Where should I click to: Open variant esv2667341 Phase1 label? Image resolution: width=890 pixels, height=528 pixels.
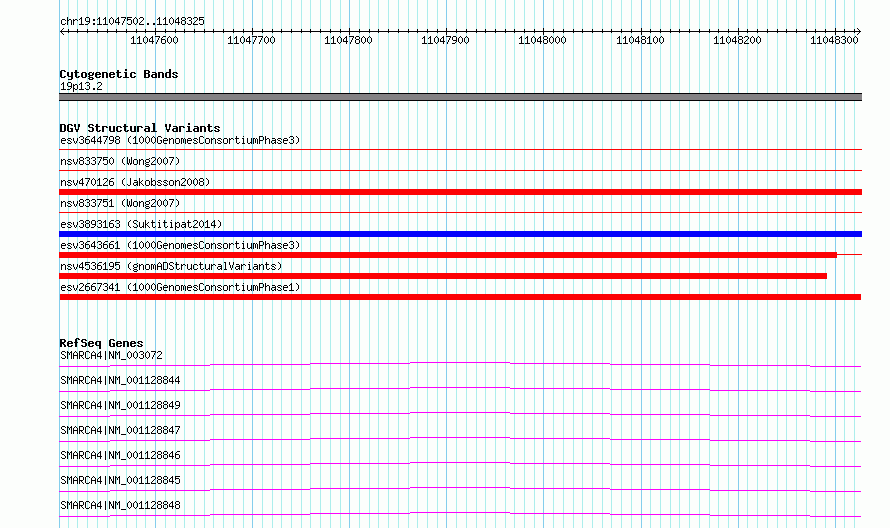click(180, 287)
